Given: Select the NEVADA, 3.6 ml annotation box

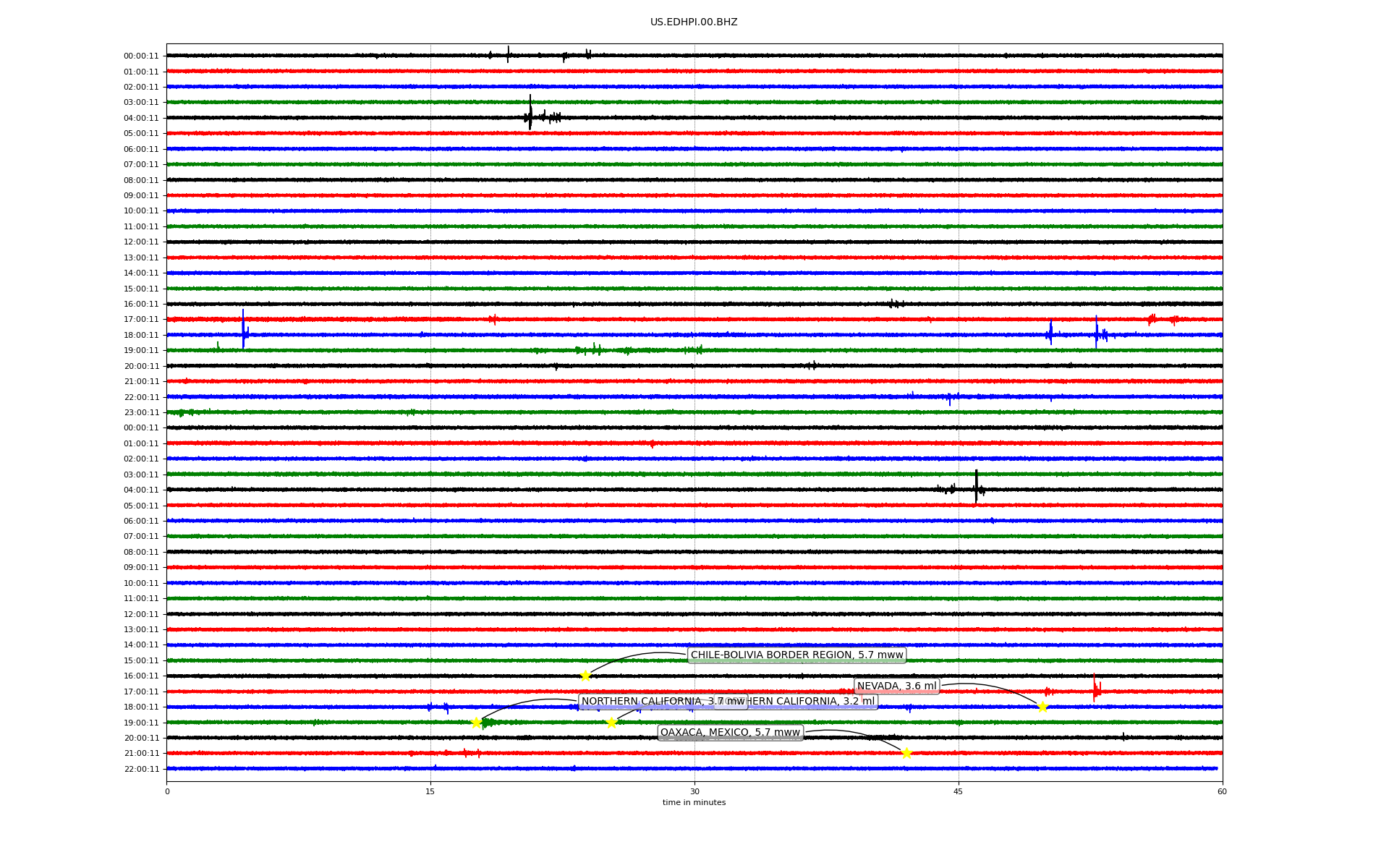Looking at the screenshot, I should point(896,686).
